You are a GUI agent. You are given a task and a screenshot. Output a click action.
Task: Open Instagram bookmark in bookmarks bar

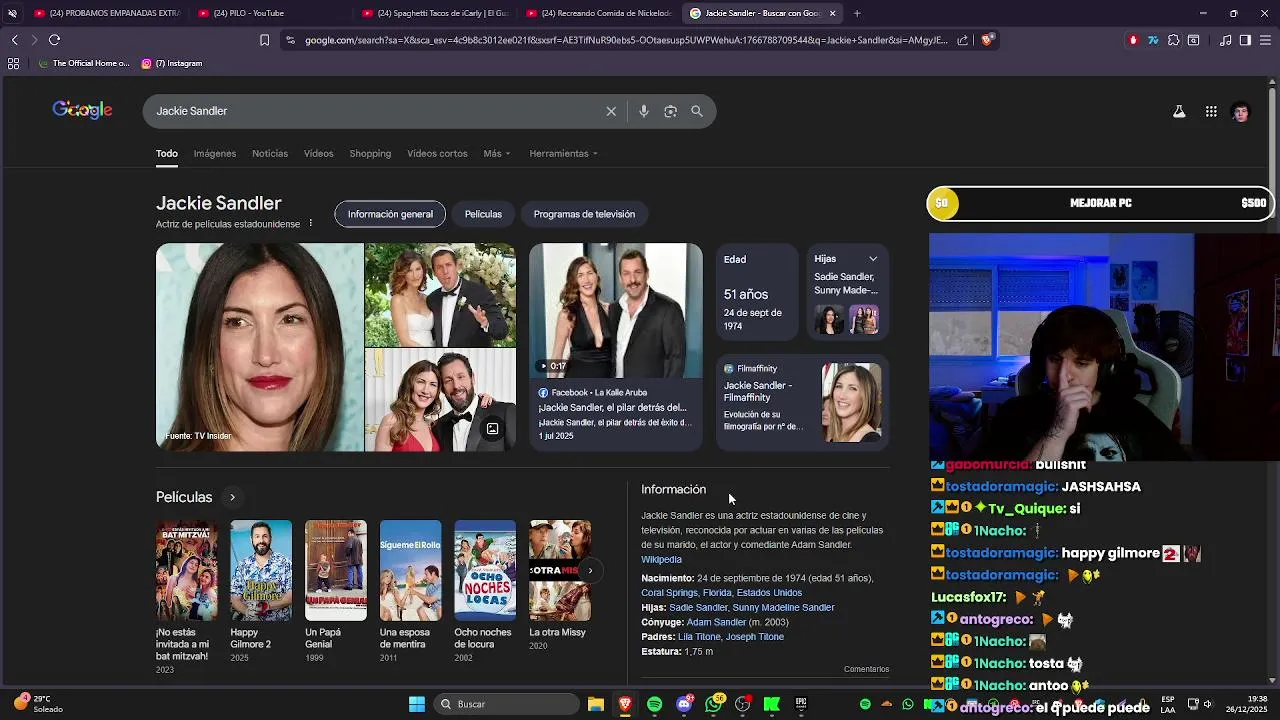(x=172, y=63)
